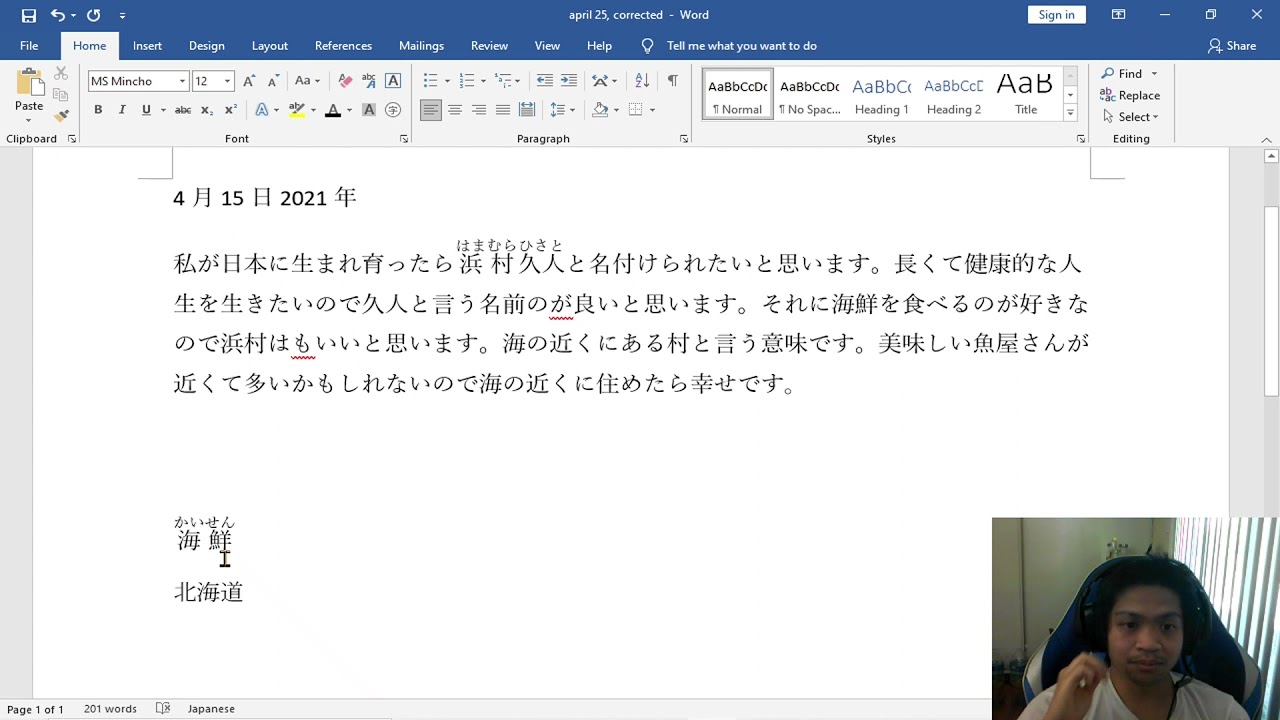
Task: Open the line spacing dropdown
Action: click(562, 110)
